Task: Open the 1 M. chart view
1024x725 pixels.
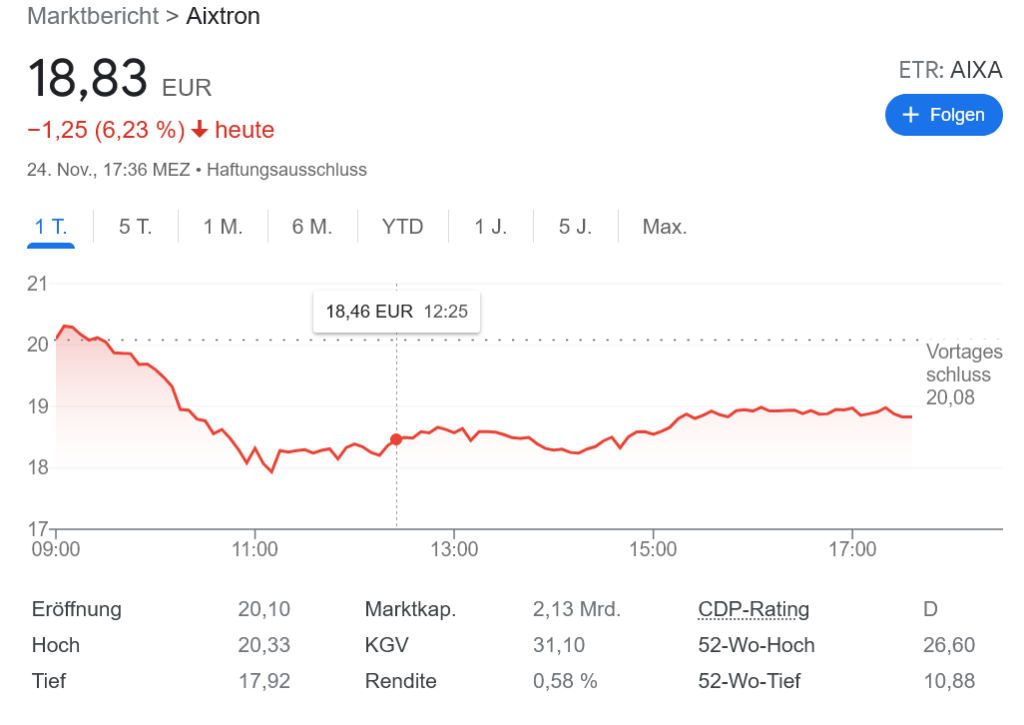Action: tap(222, 227)
